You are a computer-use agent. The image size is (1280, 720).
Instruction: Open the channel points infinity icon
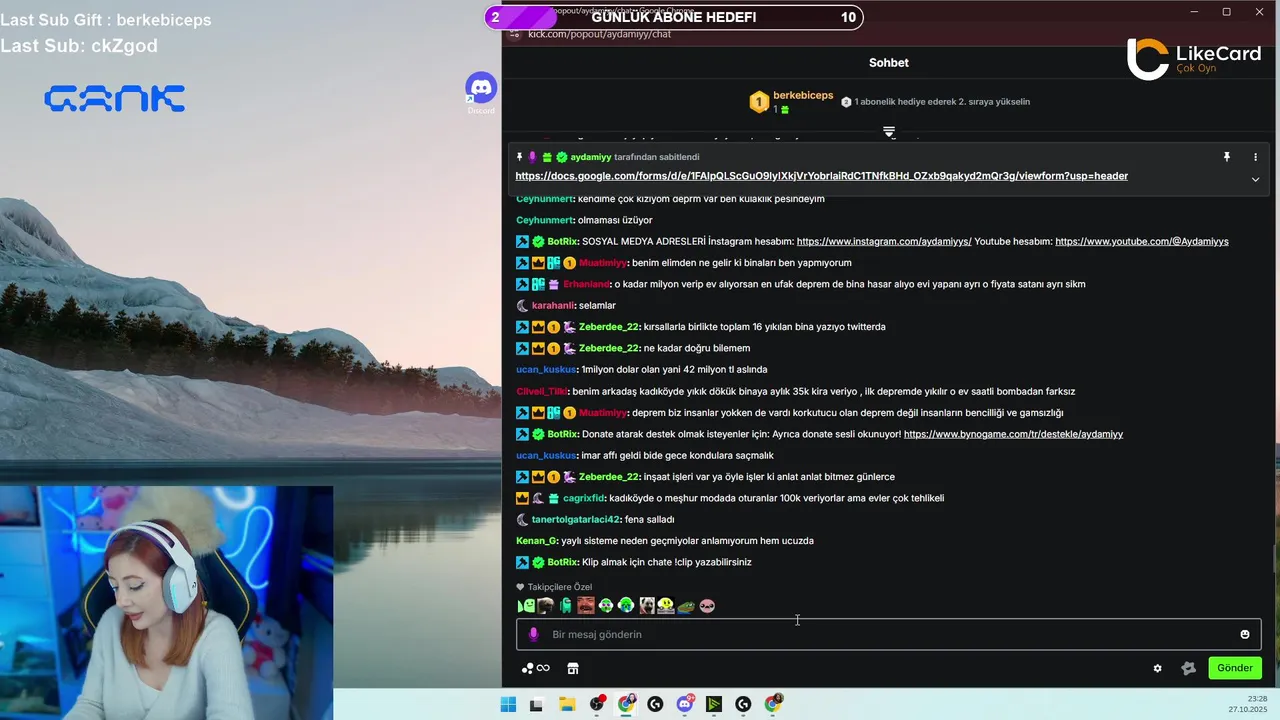536,668
